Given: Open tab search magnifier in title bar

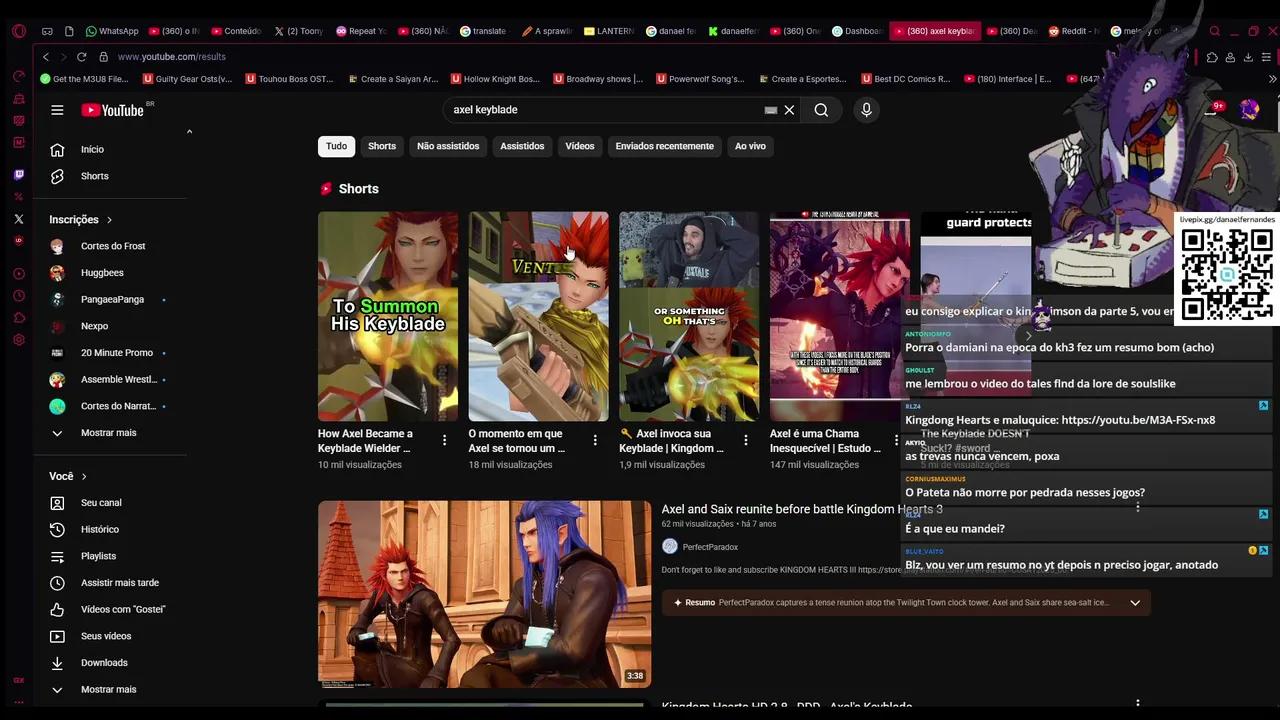Looking at the screenshot, I should tap(1214, 31).
